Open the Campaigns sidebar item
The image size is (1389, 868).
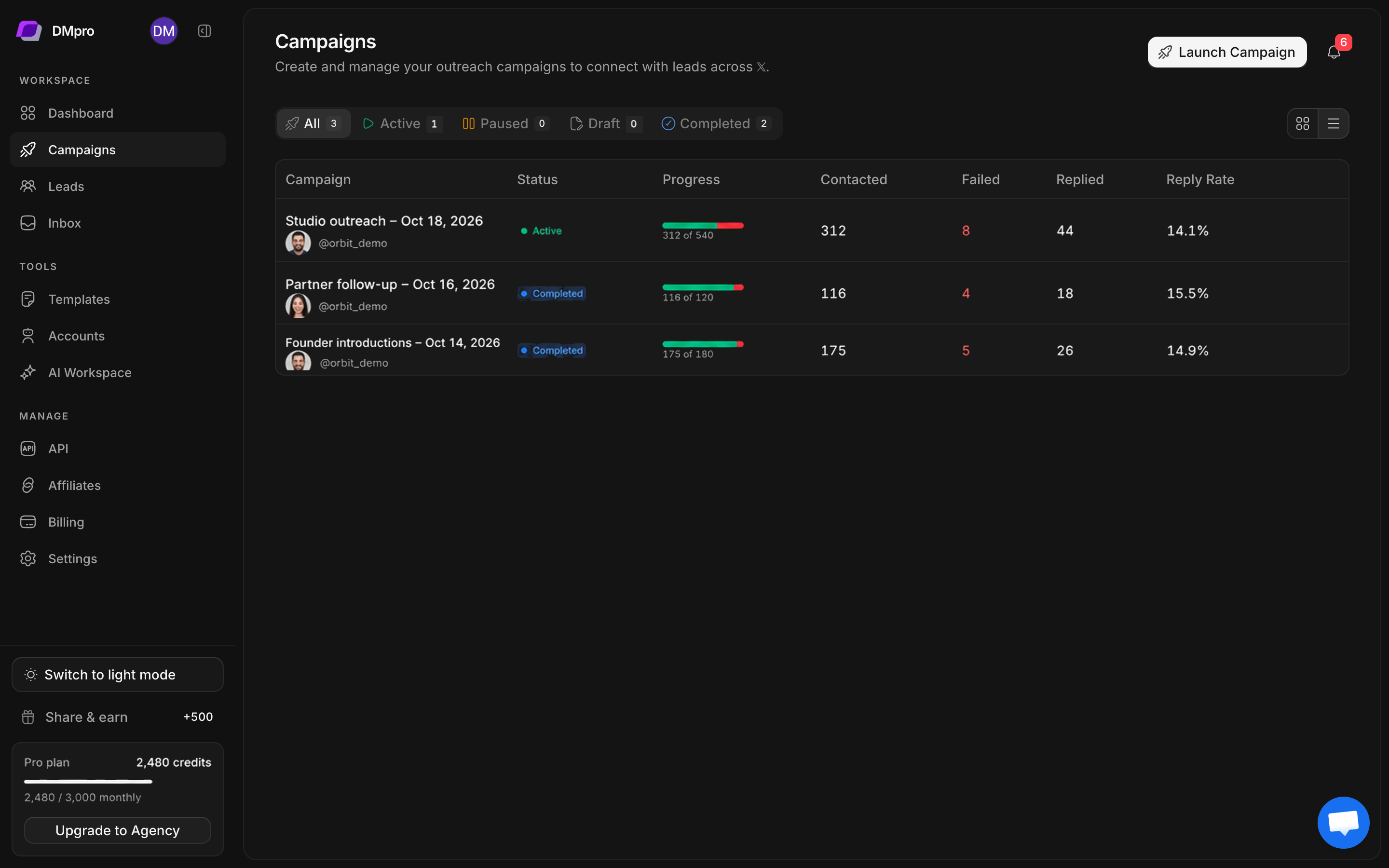pyautogui.click(x=118, y=150)
